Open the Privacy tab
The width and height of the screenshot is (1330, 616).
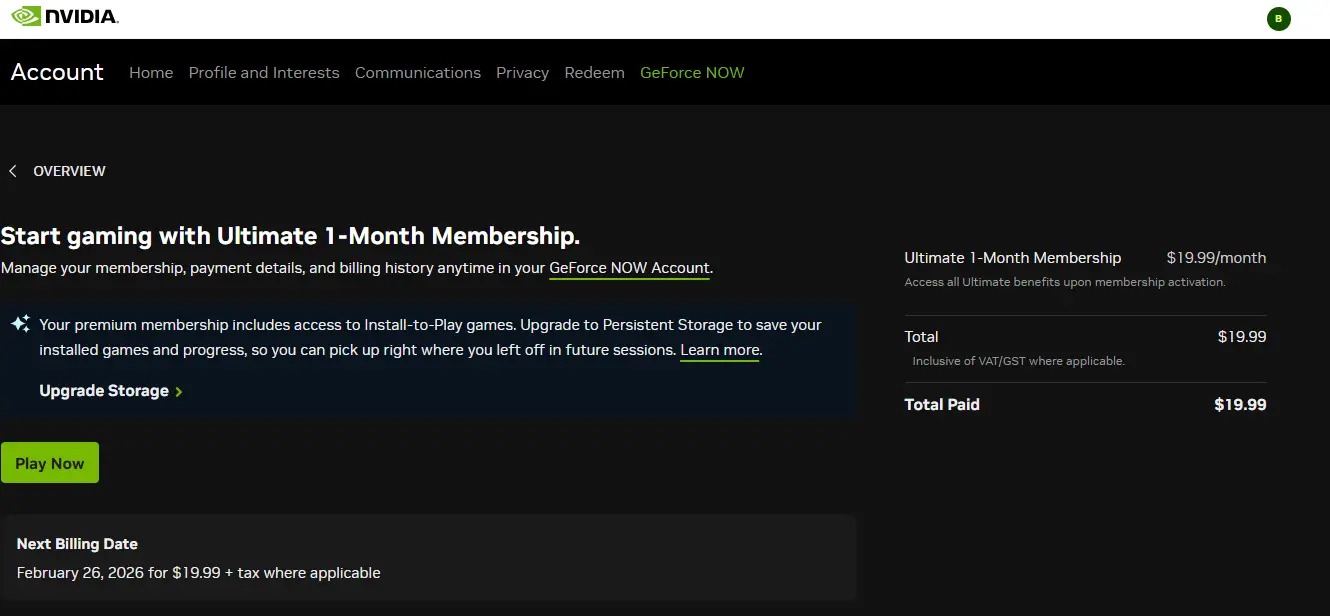[522, 72]
